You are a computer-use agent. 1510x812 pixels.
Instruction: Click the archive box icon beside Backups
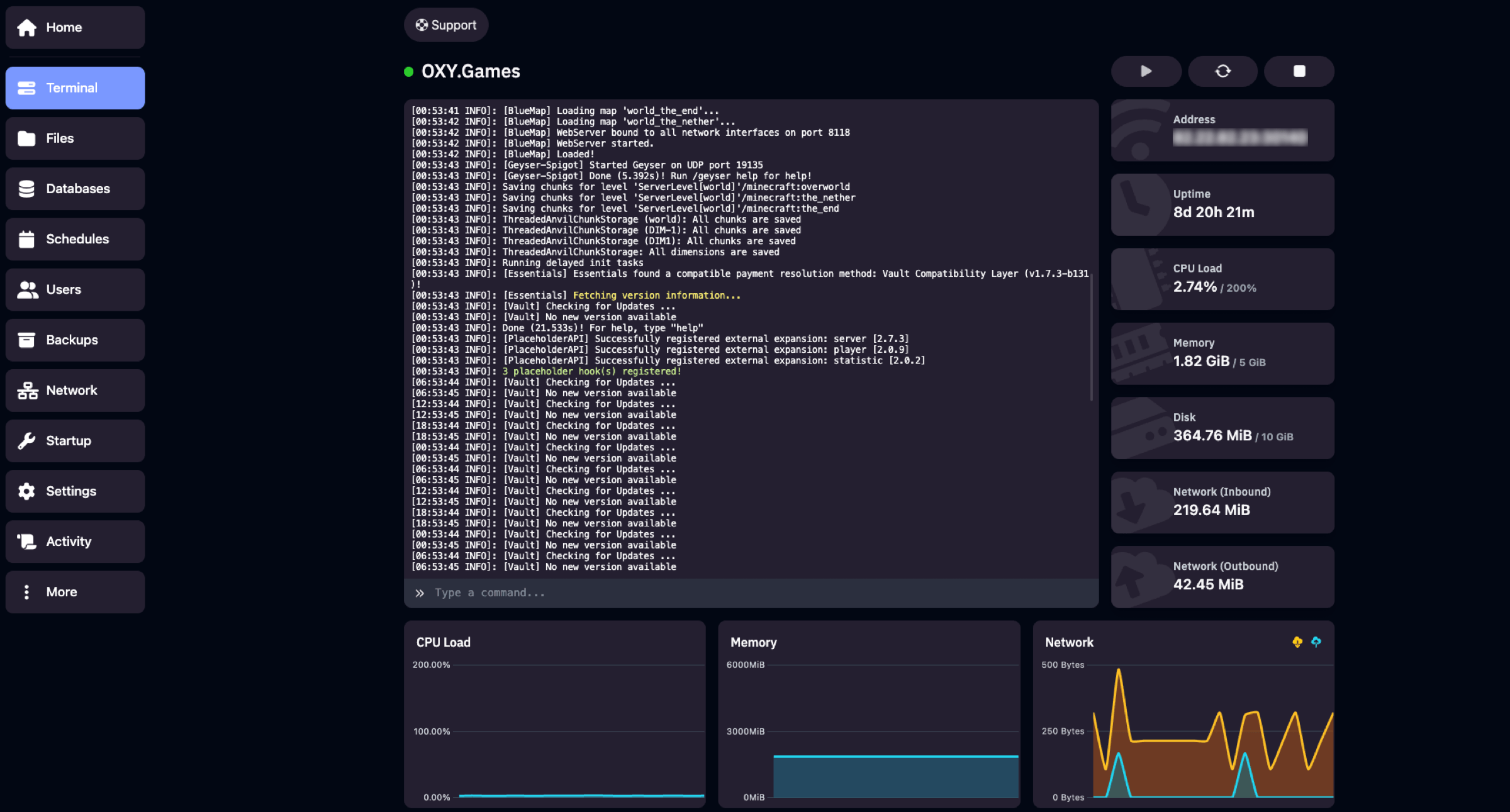(x=26, y=340)
